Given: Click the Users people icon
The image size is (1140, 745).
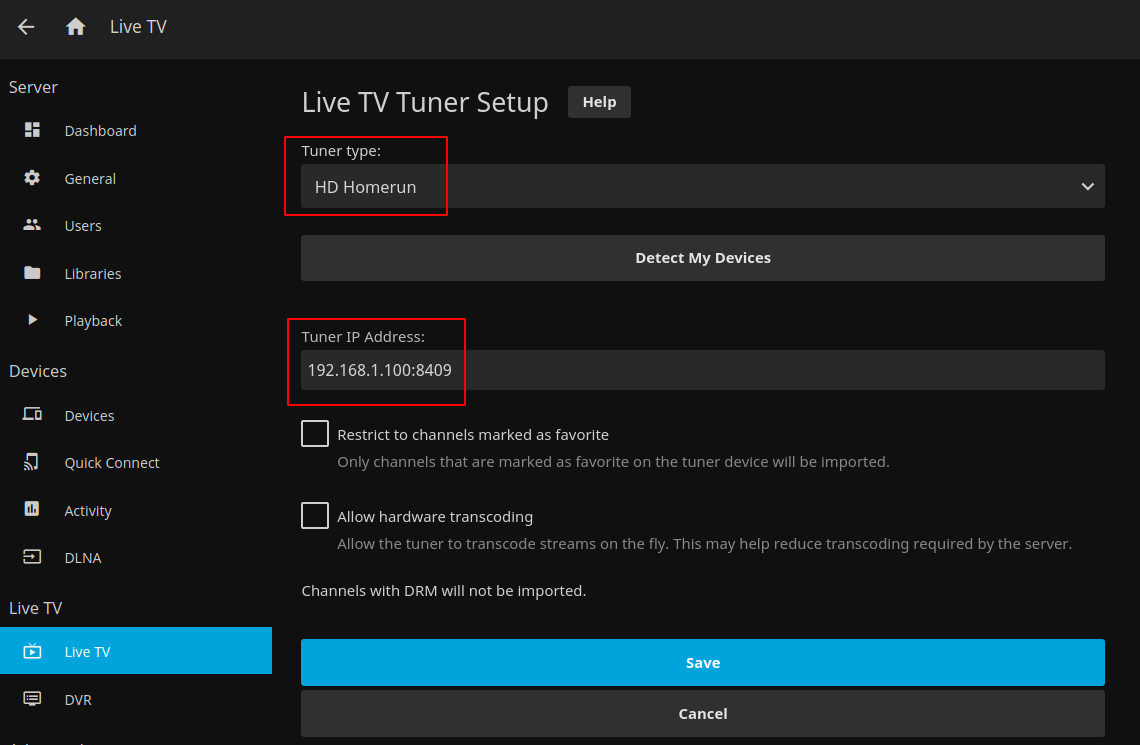Looking at the screenshot, I should (32, 225).
